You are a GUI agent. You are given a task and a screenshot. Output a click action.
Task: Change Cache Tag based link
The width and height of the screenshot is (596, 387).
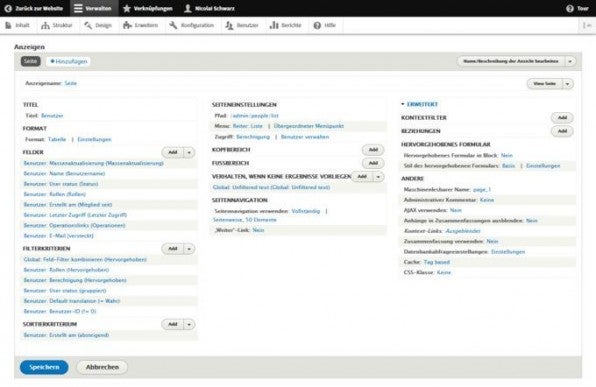pyautogui.click(x=437, y=262)
